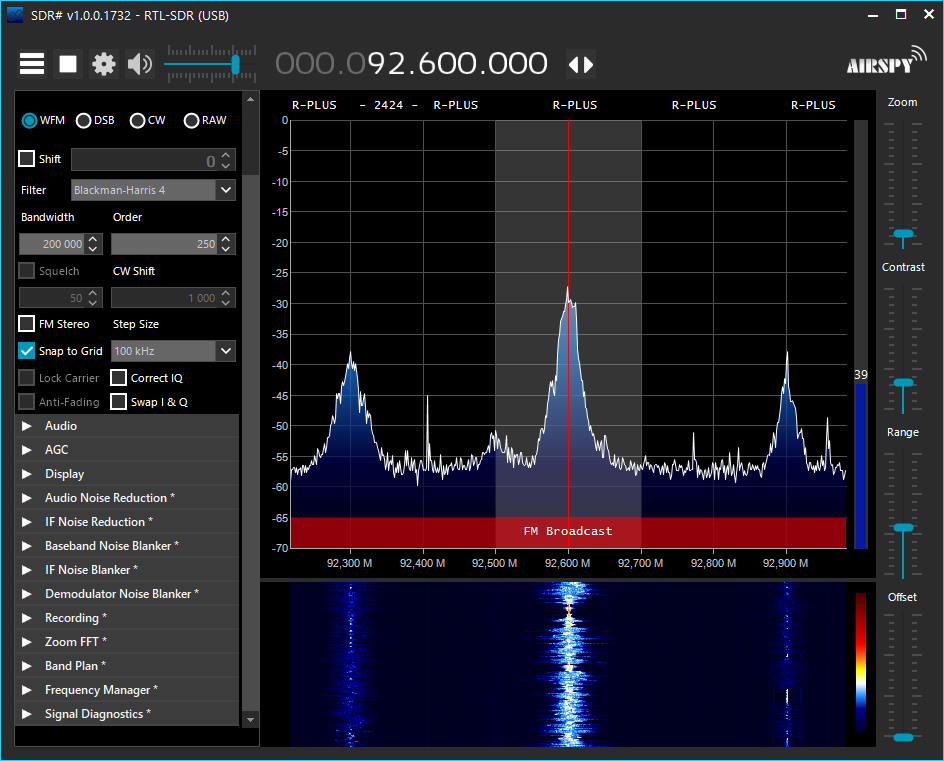Click the 92,800 M frequency axis label
944x761 pixels.
click(x=713, y=564)
